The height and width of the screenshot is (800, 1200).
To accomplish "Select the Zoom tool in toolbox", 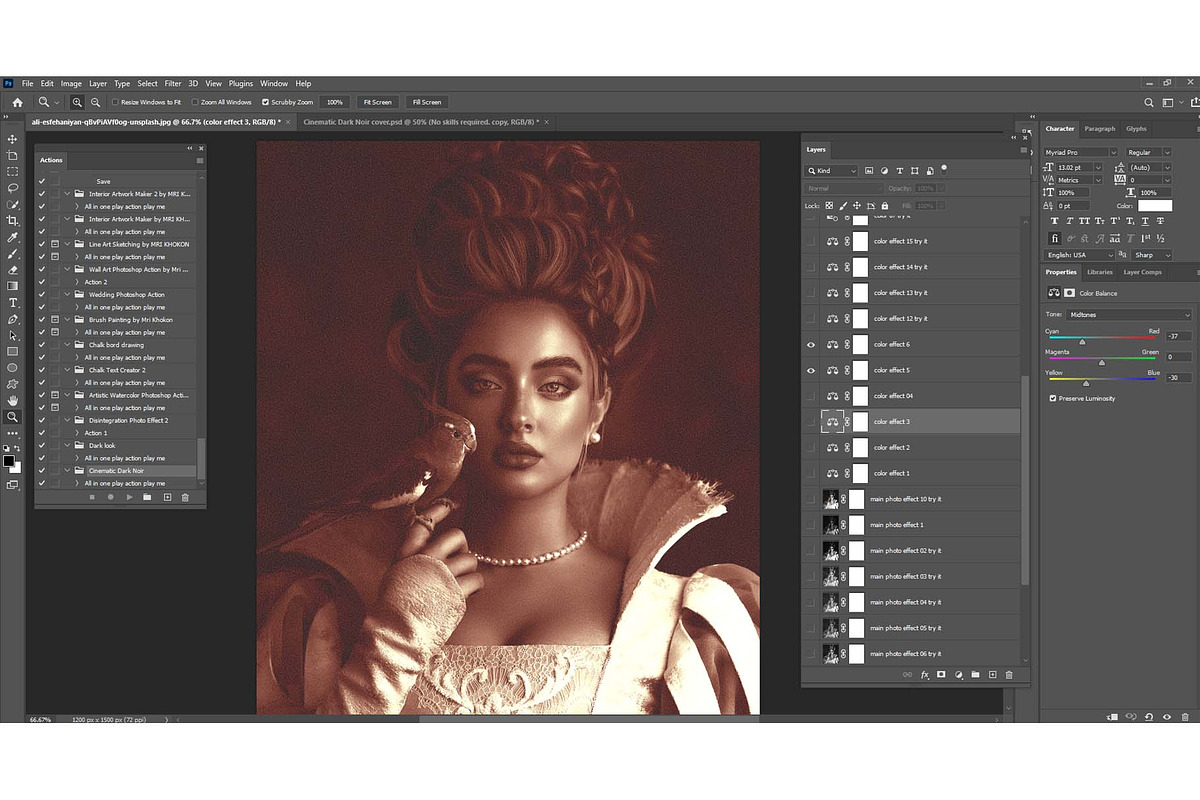I will 13,417.
